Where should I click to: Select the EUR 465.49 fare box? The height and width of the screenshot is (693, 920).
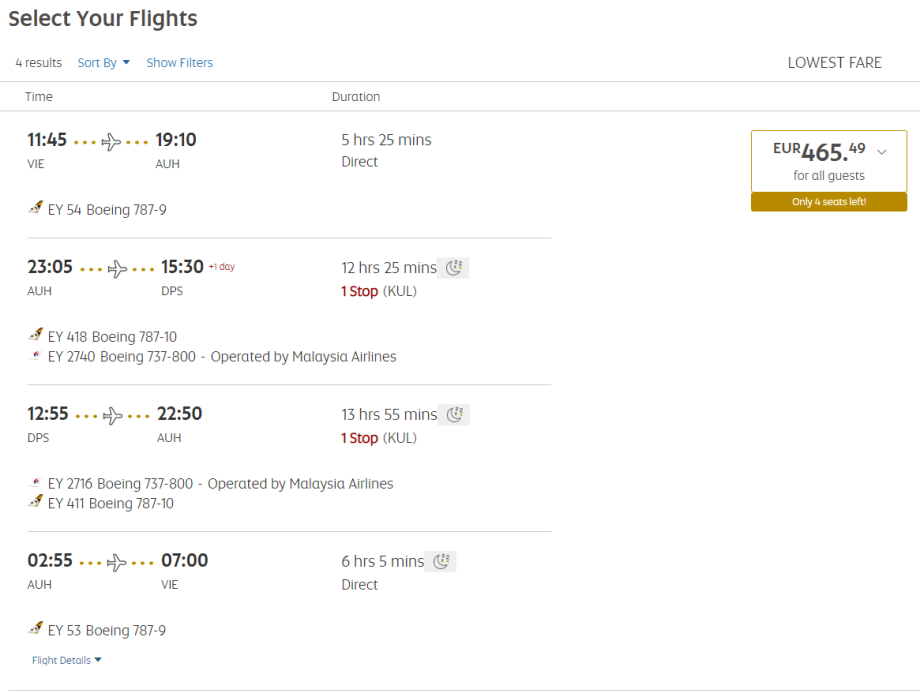pos(828,160)
